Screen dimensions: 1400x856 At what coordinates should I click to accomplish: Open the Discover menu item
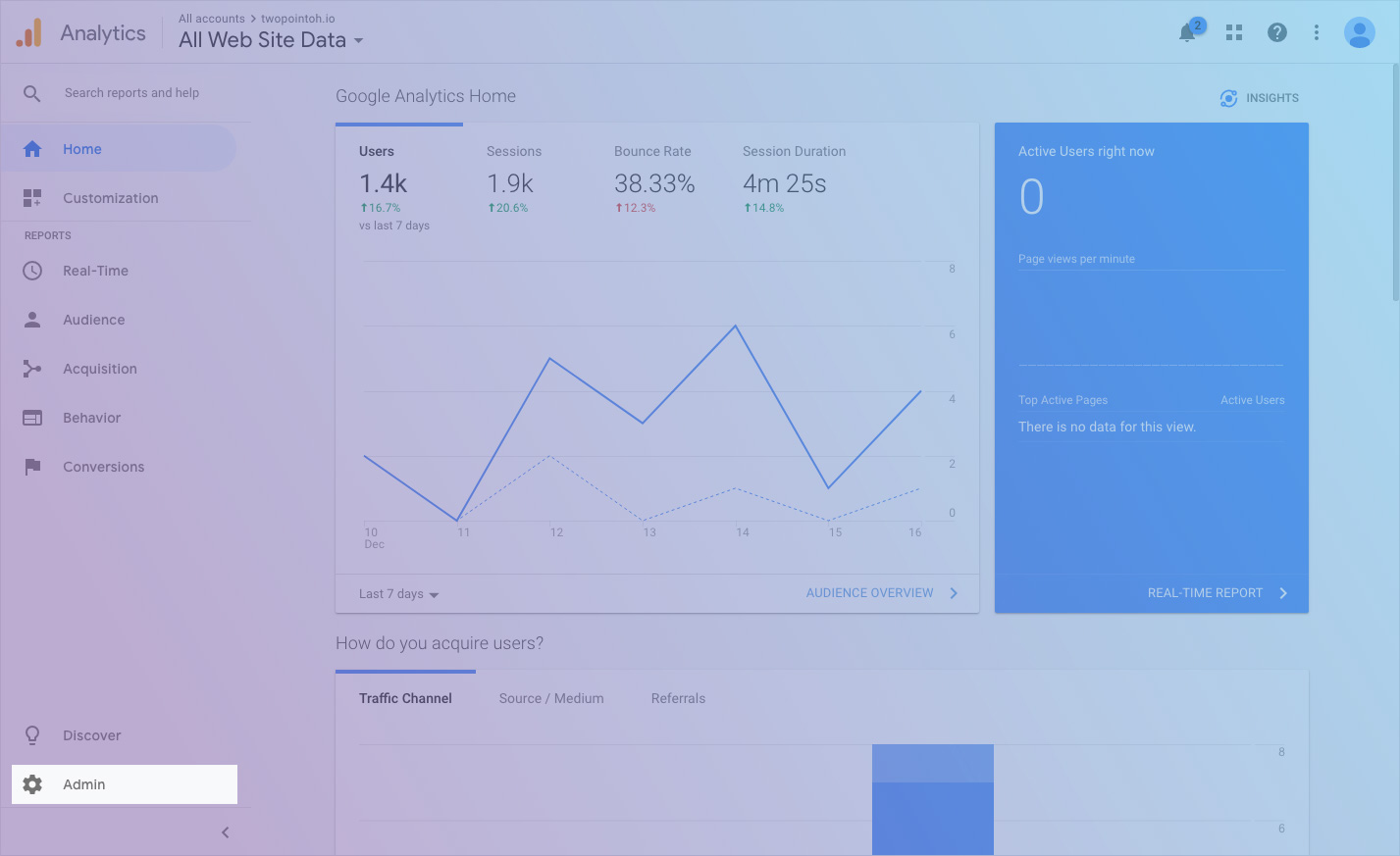[119, 735]
